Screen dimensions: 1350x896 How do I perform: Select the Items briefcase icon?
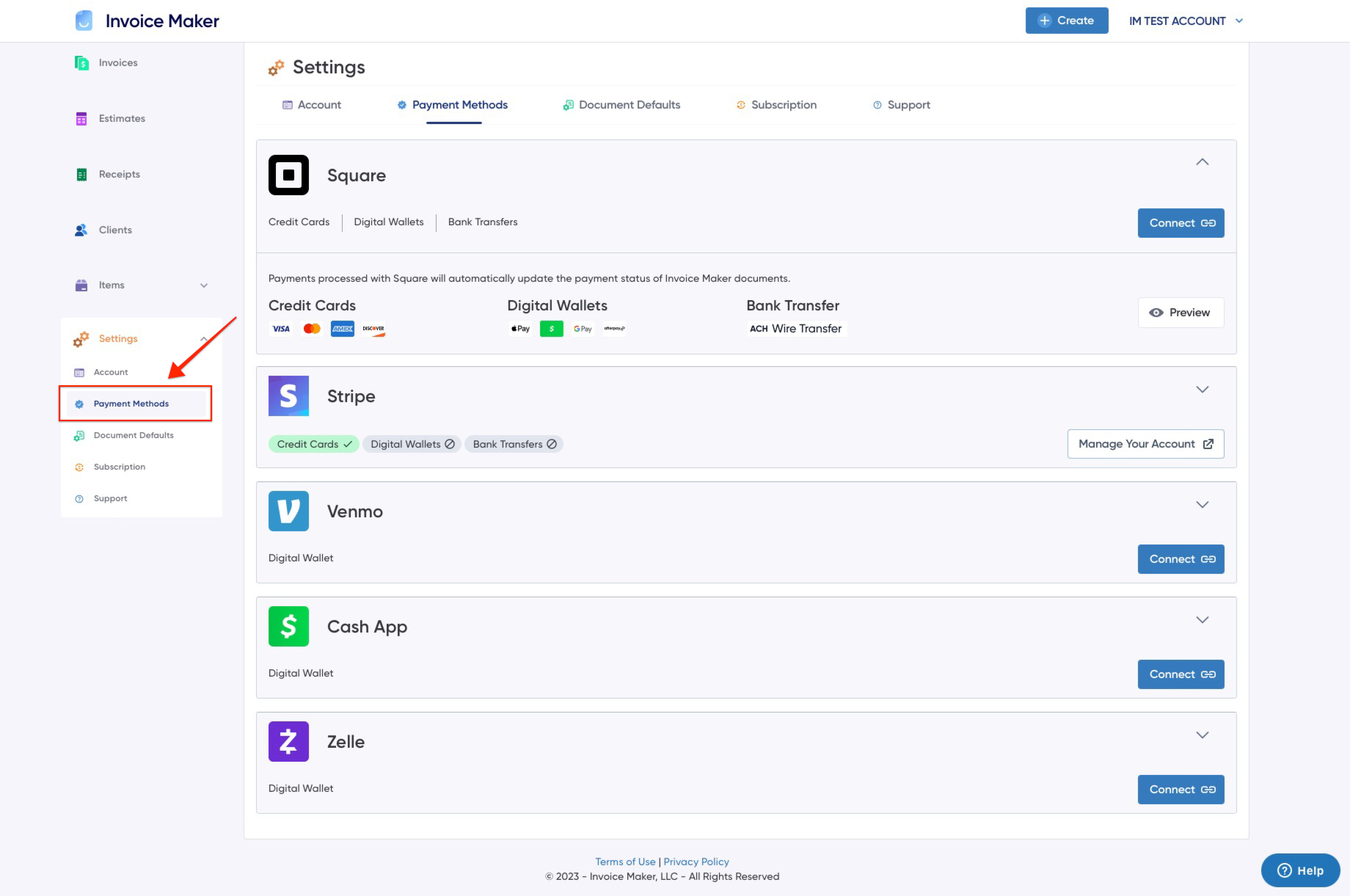click(x=81, y=285)
